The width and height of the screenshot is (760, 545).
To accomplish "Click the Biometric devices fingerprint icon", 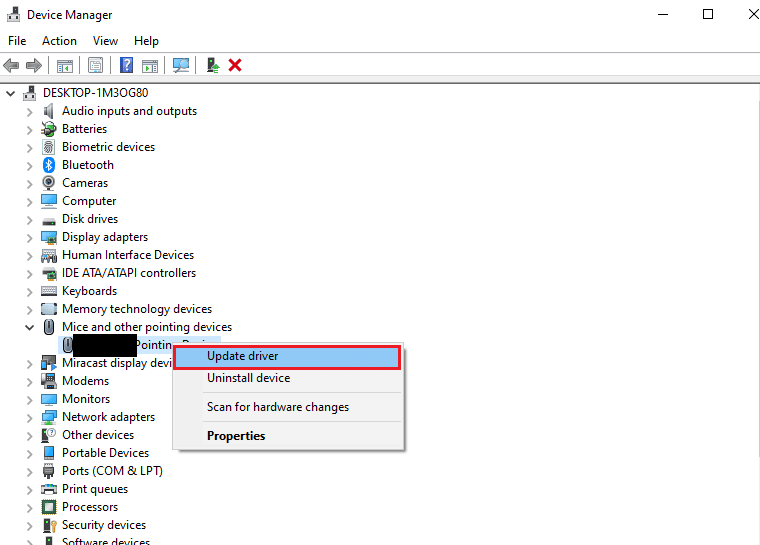I will point(48,147).
